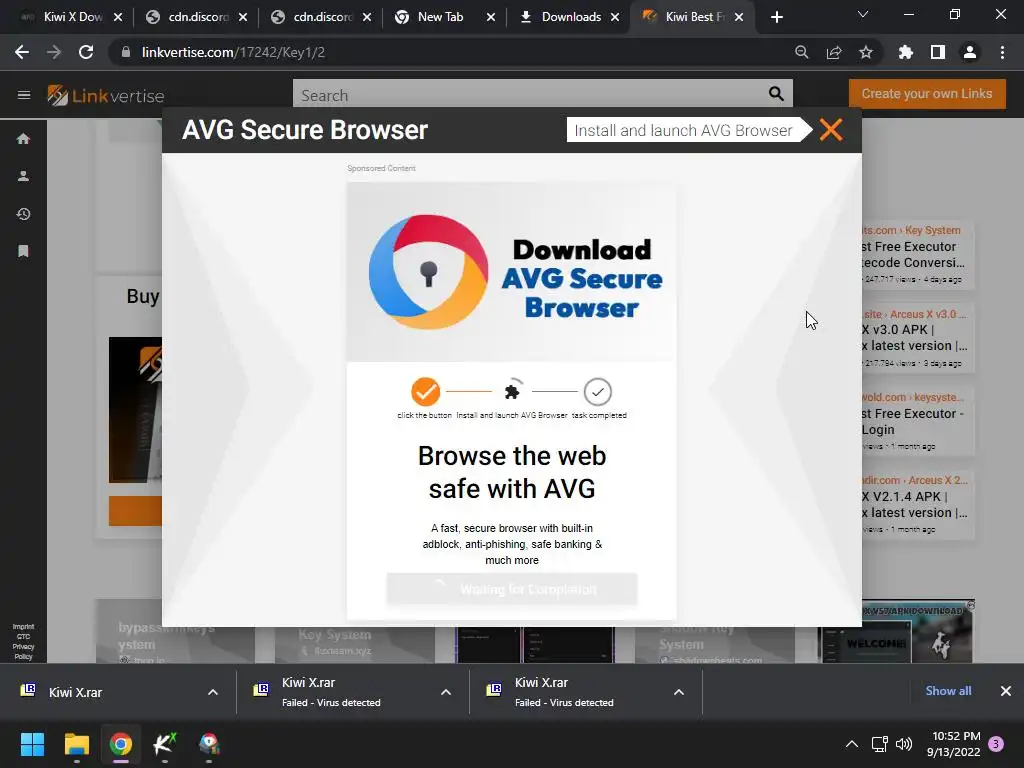Reload the Linkvertise page
Image resolution: width=1024 pixels, height=768 pixels.
[x=86, y=52]
